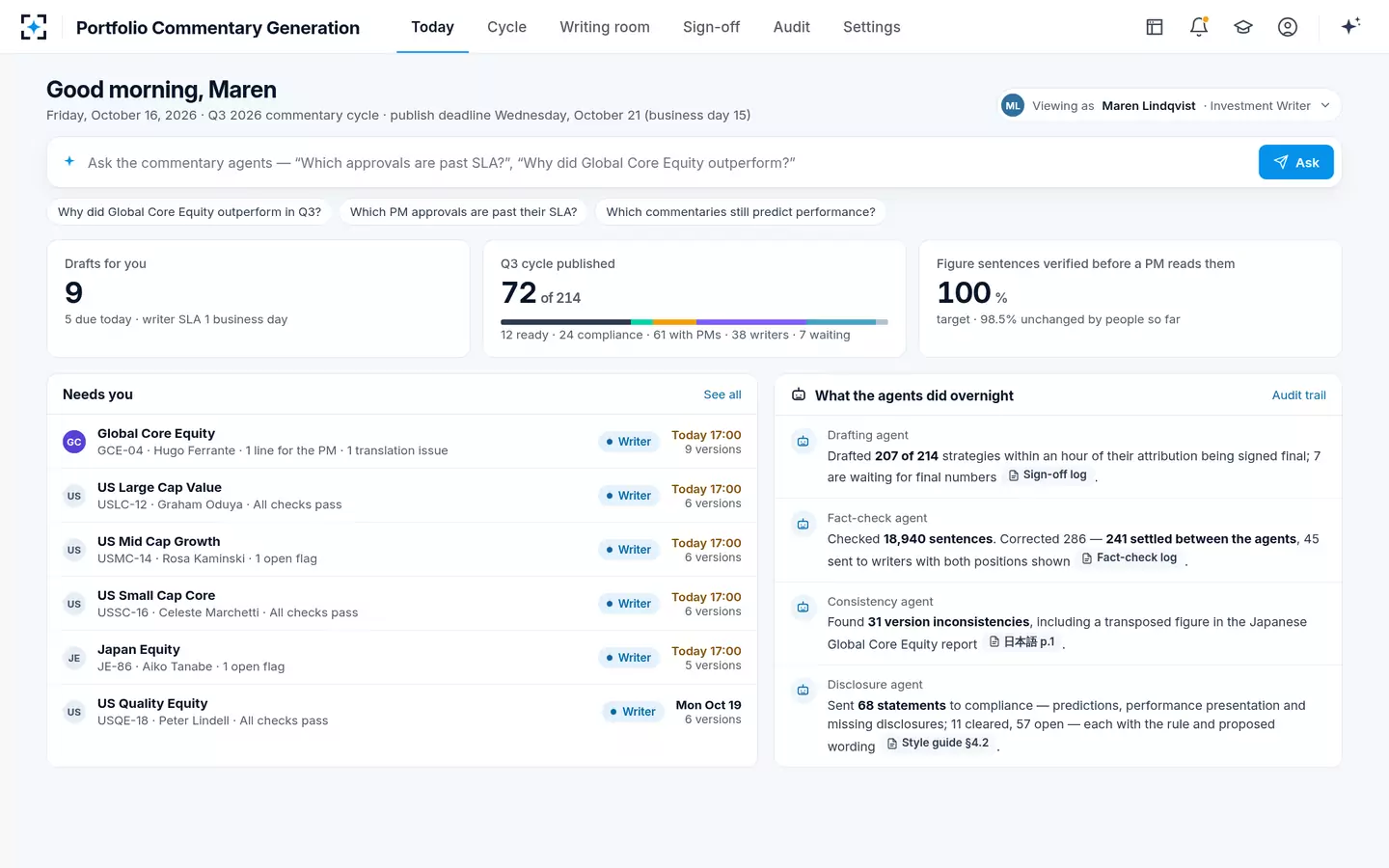The height and width of the screenshot is (868, 1389).
Task: Open the Audit trail link
Action: [1298, 395]
